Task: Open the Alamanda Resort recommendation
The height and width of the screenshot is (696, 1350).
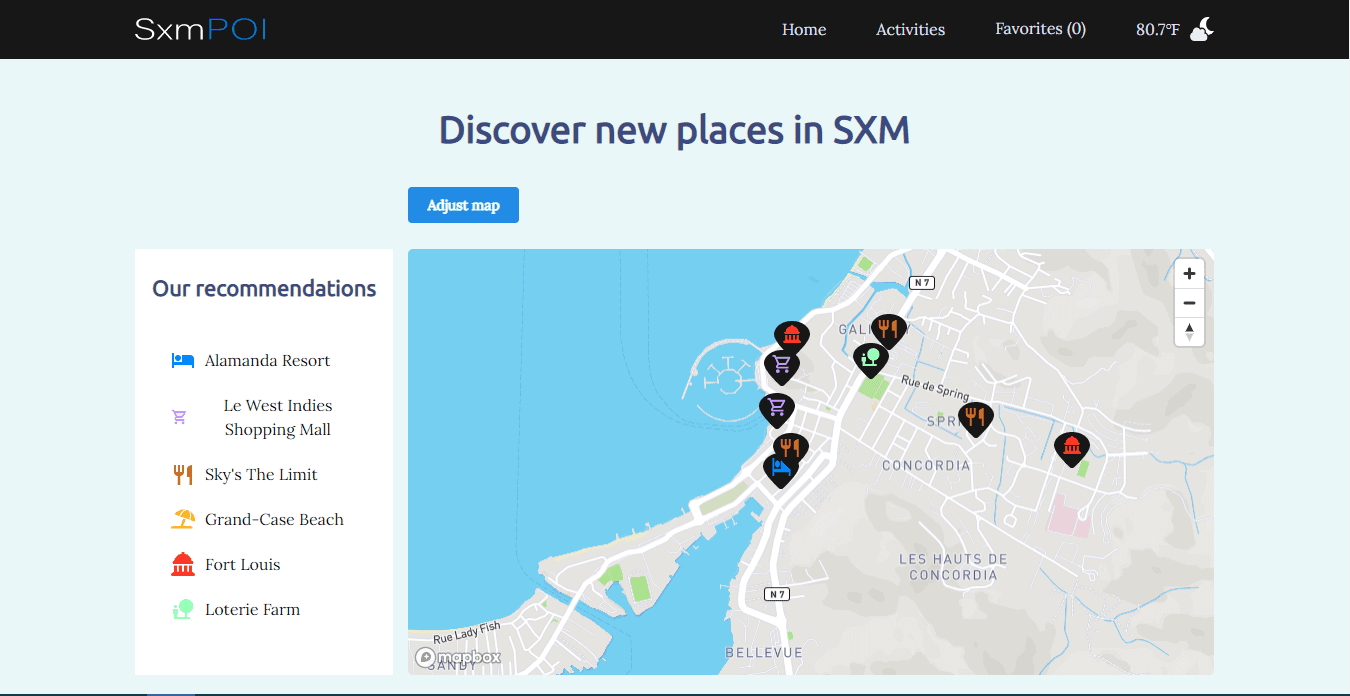Action: click(x=267, y=361)
